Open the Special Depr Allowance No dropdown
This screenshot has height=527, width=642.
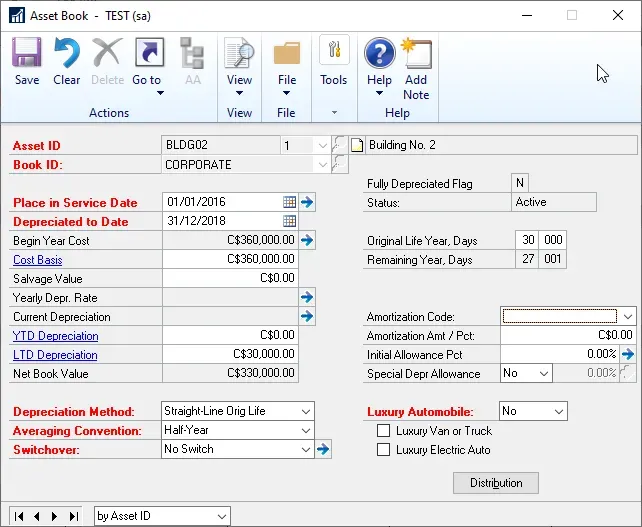click(x=544, y=373)
